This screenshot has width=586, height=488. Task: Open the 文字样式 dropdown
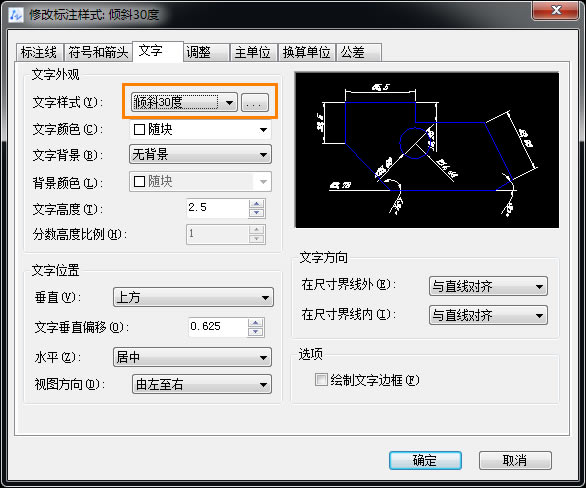tap(184, 102)
